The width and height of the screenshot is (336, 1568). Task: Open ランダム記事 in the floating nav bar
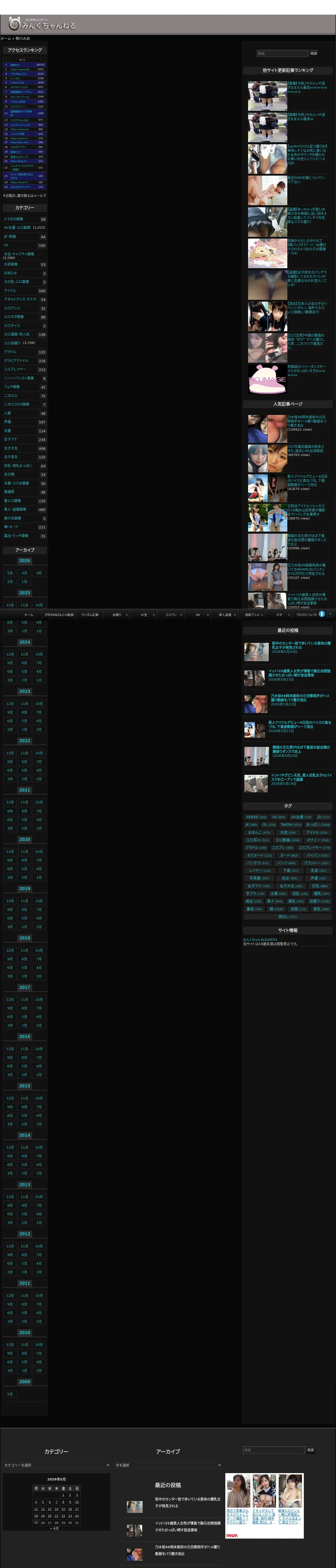pyautogui.click(x=90, y=615)
